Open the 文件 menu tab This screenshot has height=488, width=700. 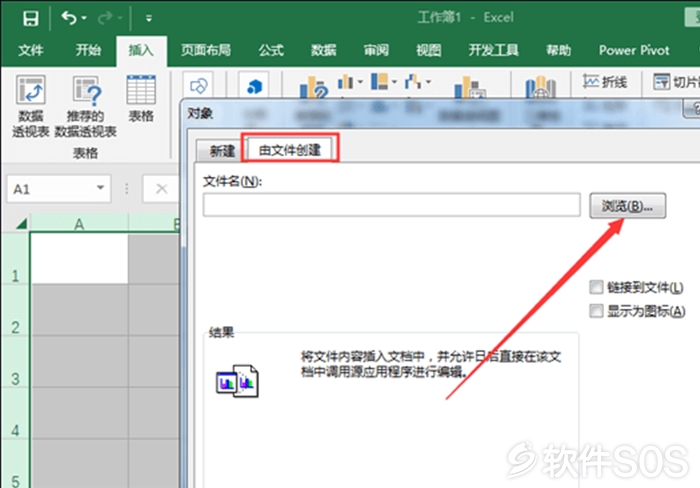coord(30,50)
